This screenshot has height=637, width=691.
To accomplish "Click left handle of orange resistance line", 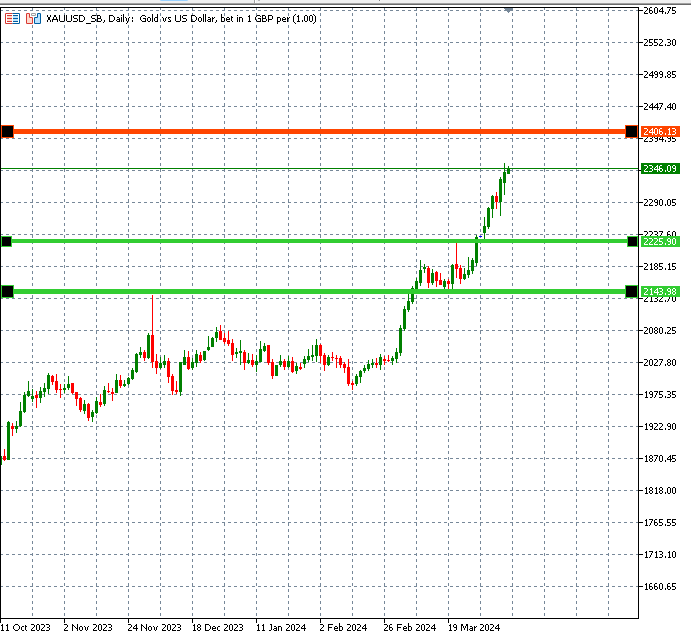I will (7, 131).
